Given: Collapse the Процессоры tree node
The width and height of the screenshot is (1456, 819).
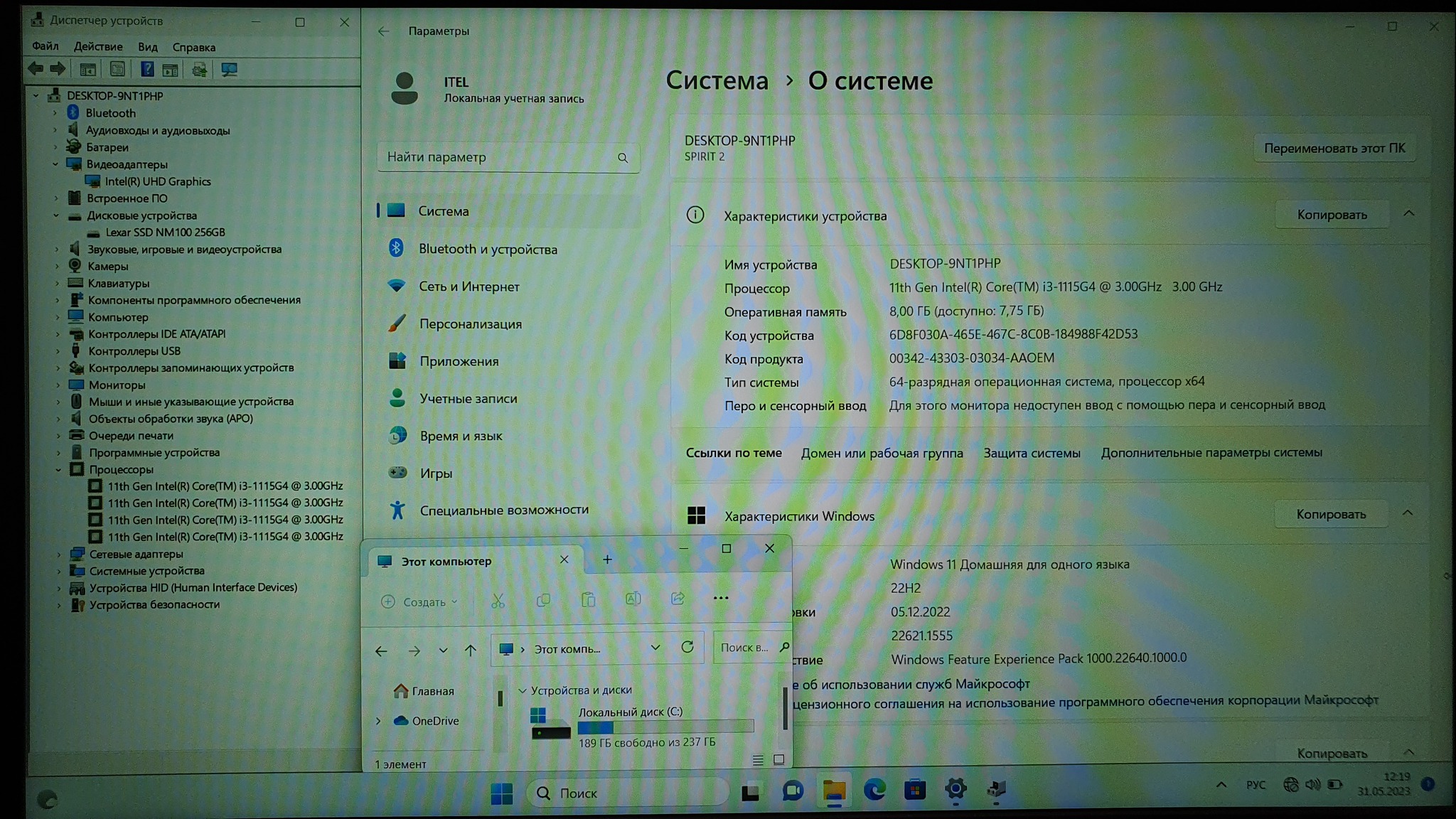Looking at the screenshot, I should [58, 469].
